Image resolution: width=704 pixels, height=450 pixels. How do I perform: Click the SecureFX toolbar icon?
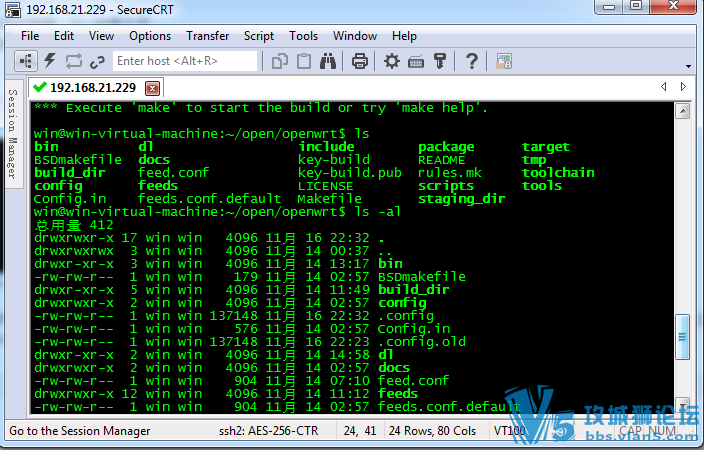pos(504,61)
